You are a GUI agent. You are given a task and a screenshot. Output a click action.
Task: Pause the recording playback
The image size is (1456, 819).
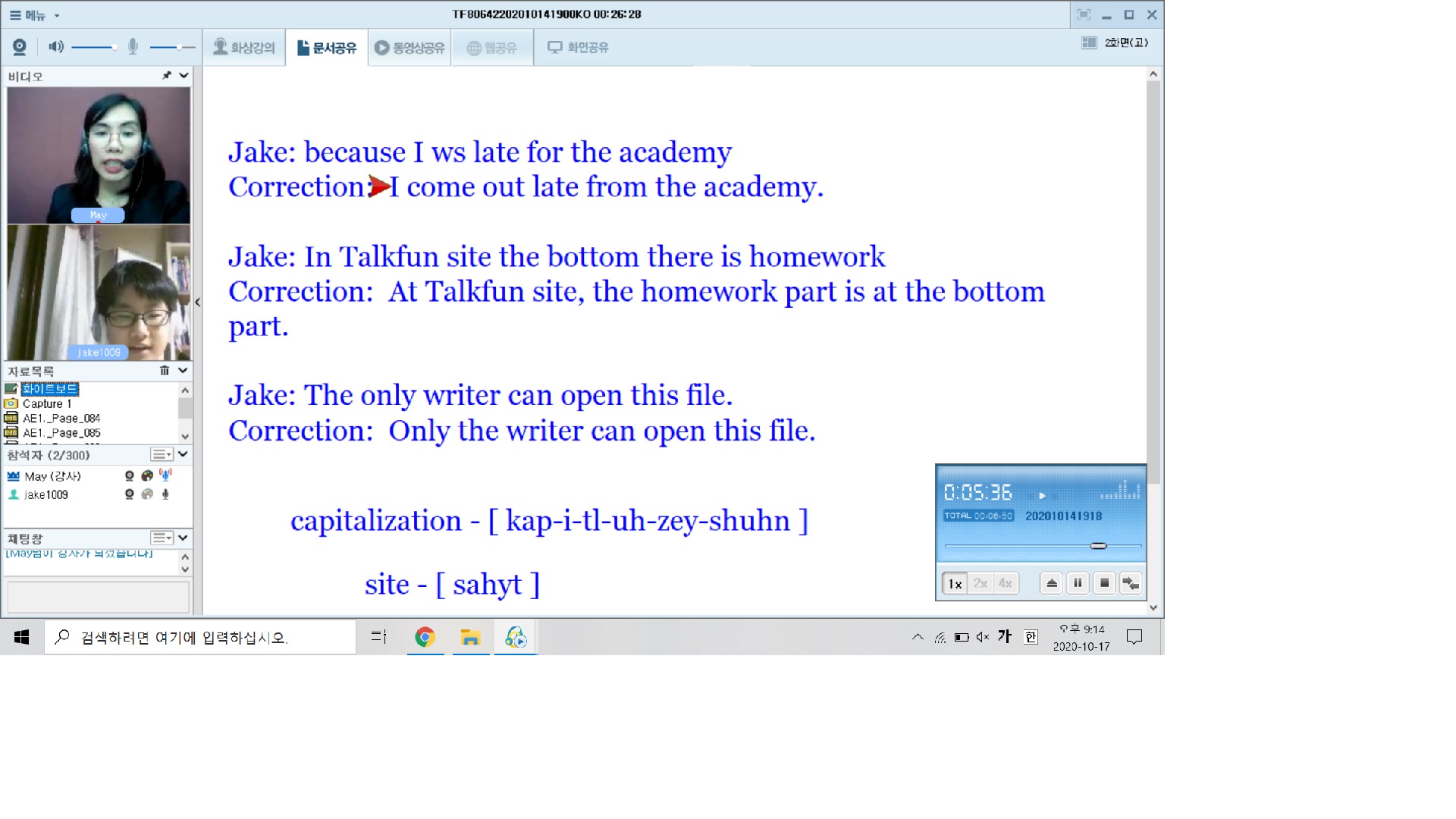click(x=1078, y=583)
